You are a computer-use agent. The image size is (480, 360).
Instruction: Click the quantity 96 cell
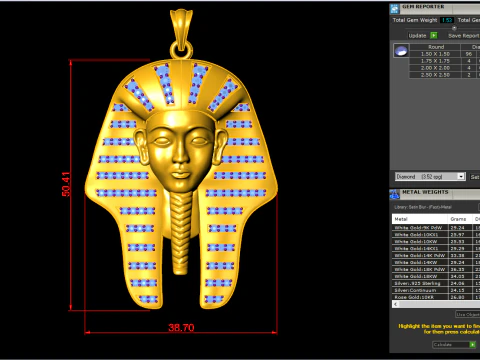pos(469,54)
